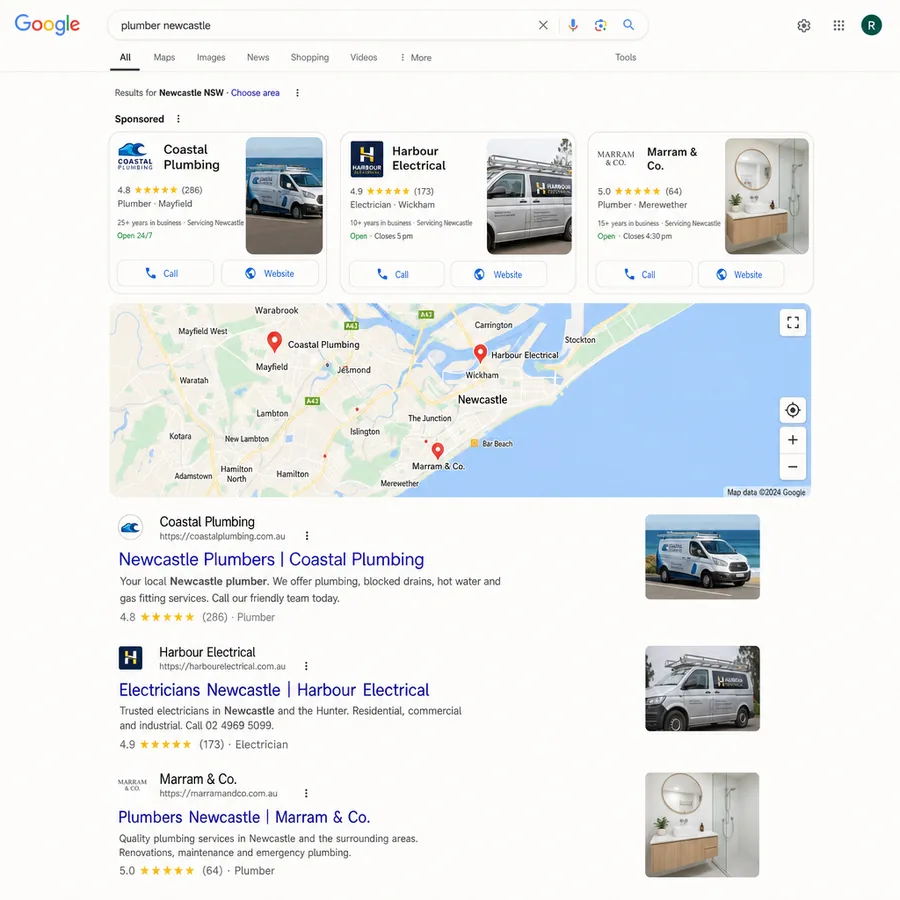Open thumbnail beside Coastal Plumbing search result
The image size is (900, 900).
(x=703, y=557)
